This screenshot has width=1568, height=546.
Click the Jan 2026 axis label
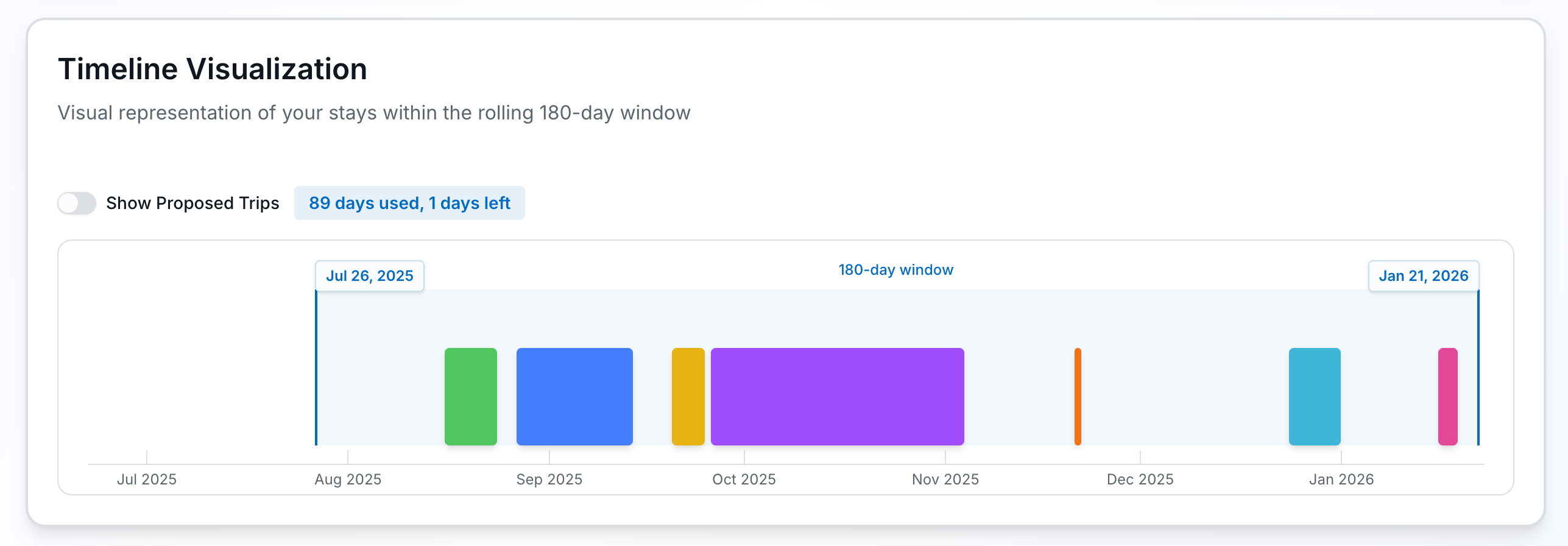[1341, 480]
